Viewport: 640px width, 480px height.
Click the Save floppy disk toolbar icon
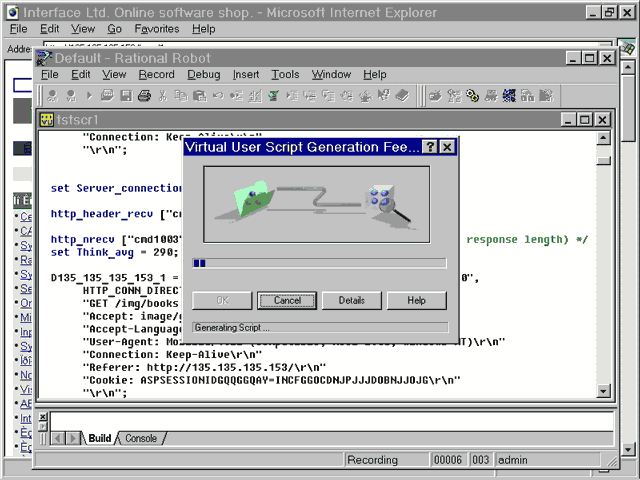pos(126,96)
